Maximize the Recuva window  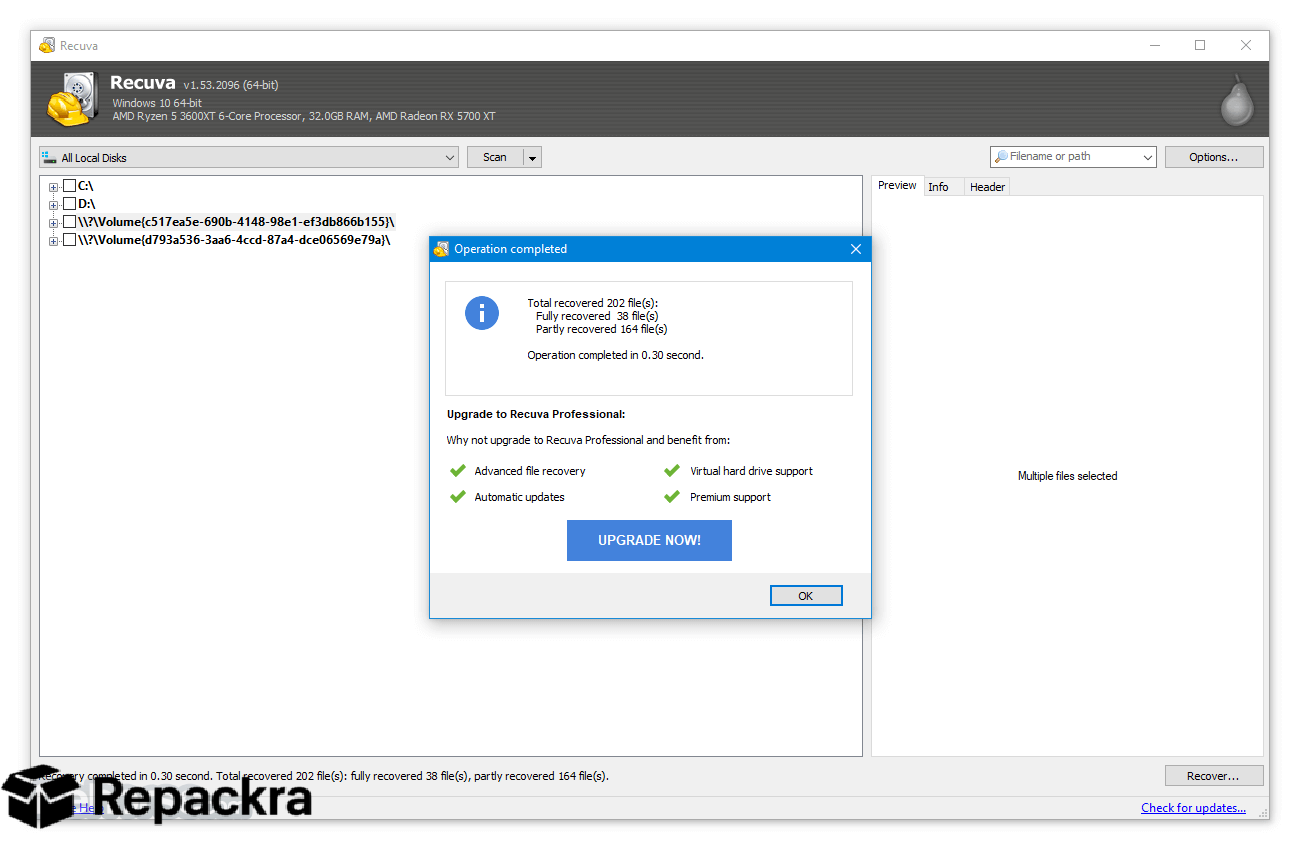click(1200, 45)
